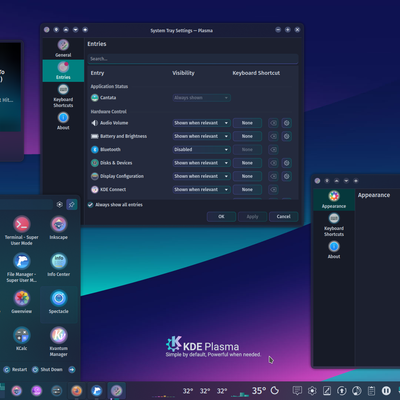The width and height of the screenshot is (400, 400).
Task: Open Disks & Devices visibility dropdown
Action: (201, 163)
